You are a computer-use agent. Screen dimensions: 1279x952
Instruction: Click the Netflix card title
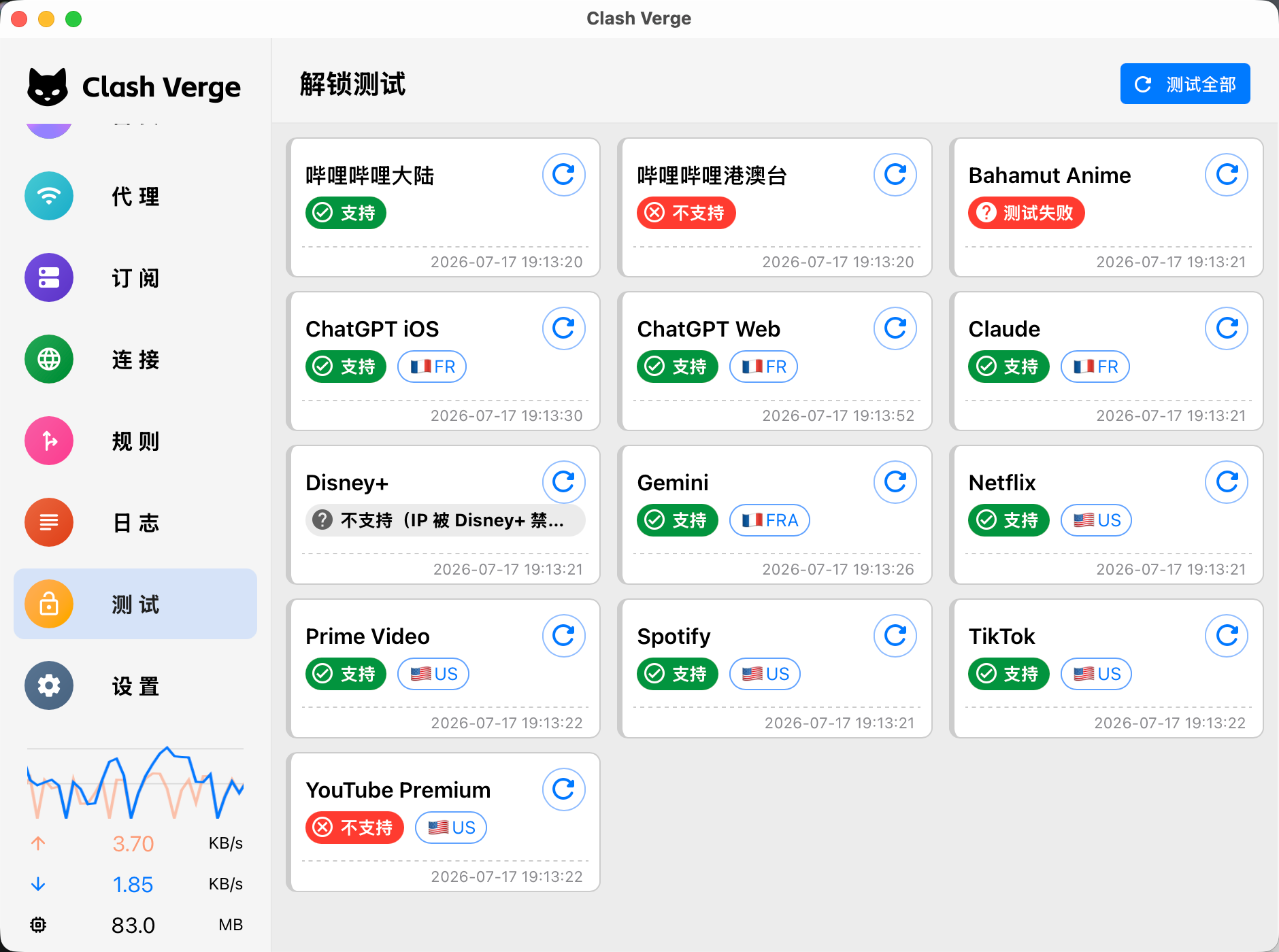tap(1002, 483)
